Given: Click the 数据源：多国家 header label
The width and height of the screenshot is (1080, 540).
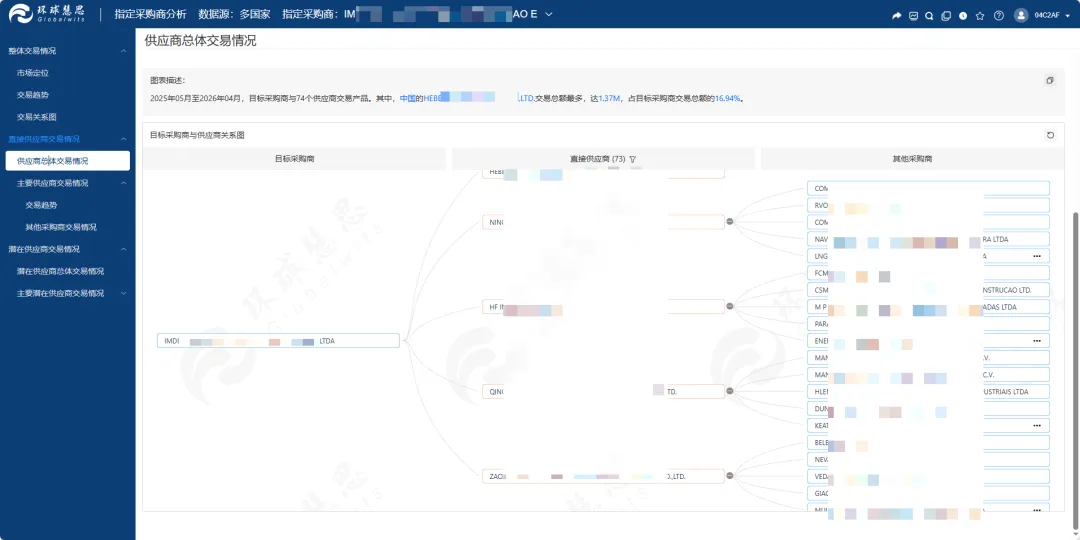Looking at the screenshot, I should point(234,14).
